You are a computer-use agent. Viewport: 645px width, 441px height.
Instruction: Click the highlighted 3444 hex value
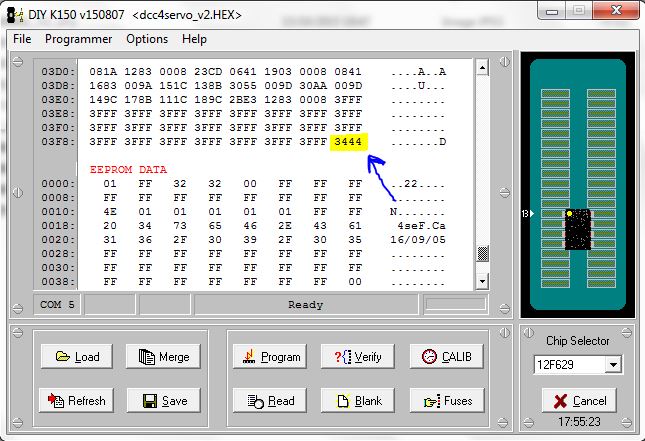click(349, 142)
